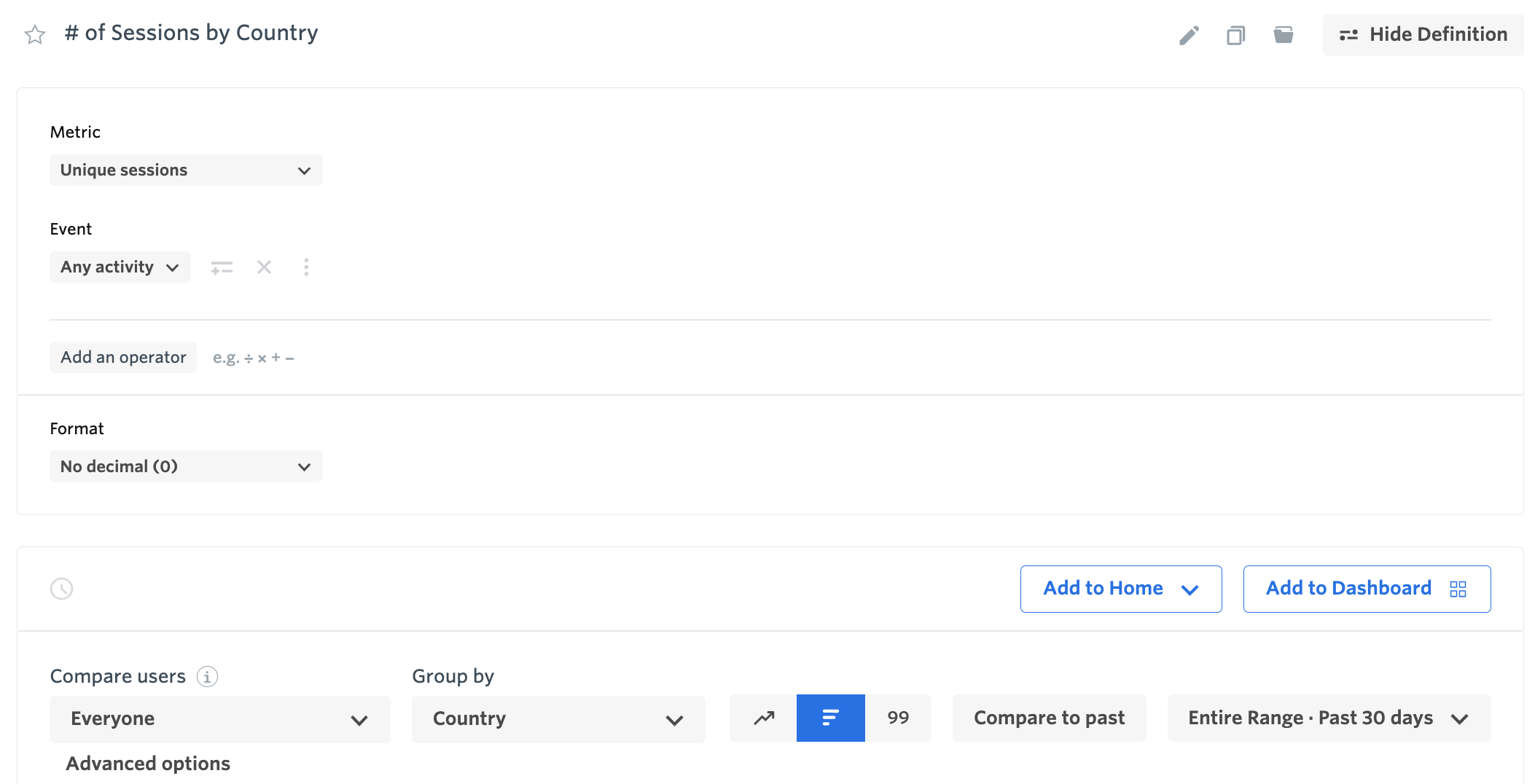Screen dimensions: 1535x784
Task: Open the Unique sessions metric dropdown
Action: coord(186,170)
